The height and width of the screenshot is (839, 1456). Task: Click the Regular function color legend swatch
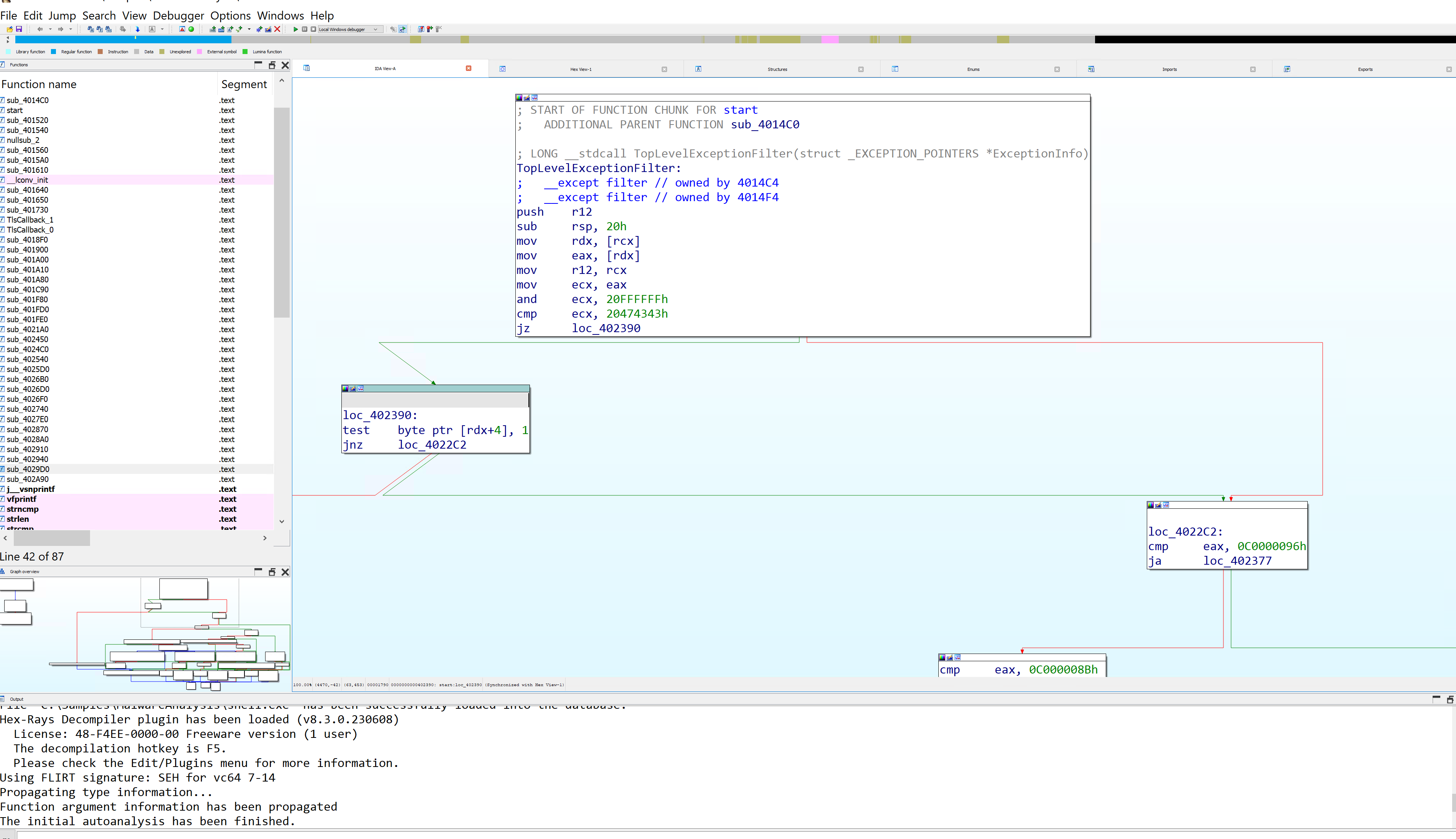point(54,51)
